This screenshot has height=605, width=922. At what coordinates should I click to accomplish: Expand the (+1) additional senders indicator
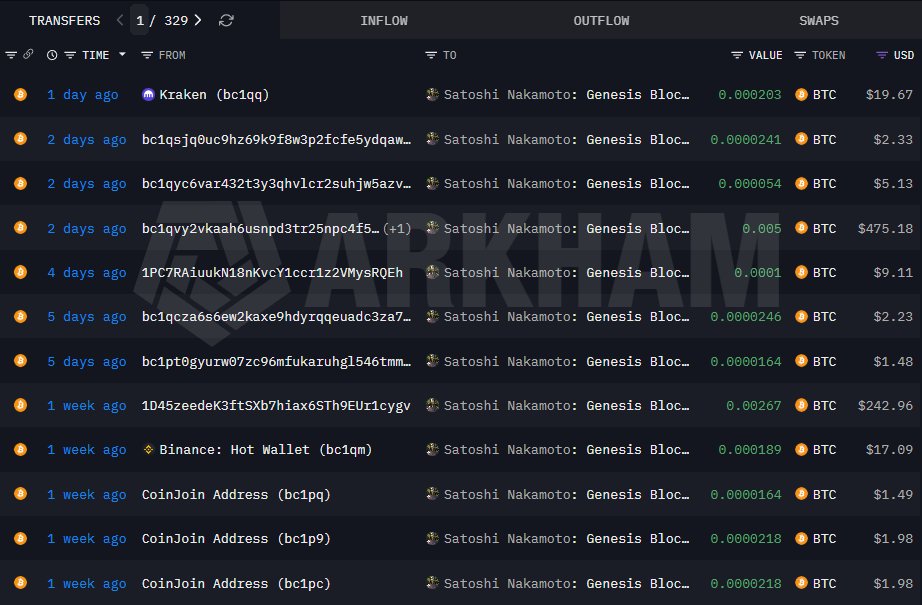pyautogui.click(x=397, y=228)
